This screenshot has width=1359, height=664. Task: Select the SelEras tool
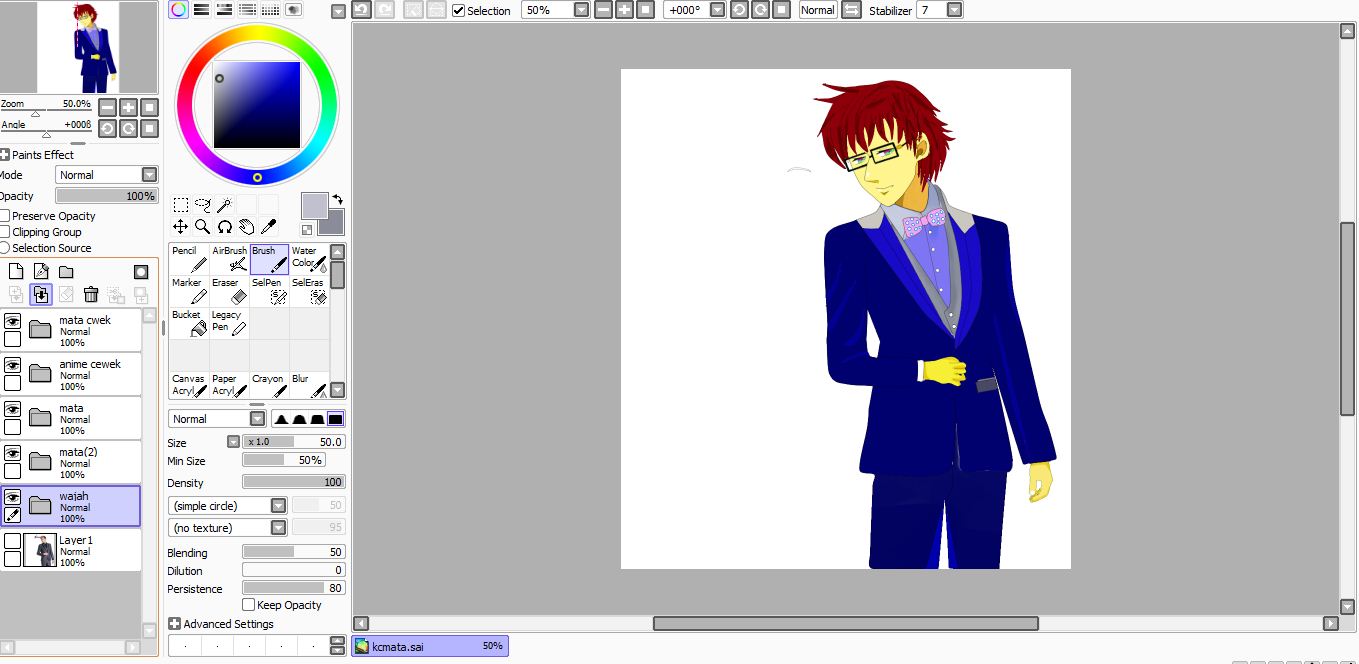[309, 291]
